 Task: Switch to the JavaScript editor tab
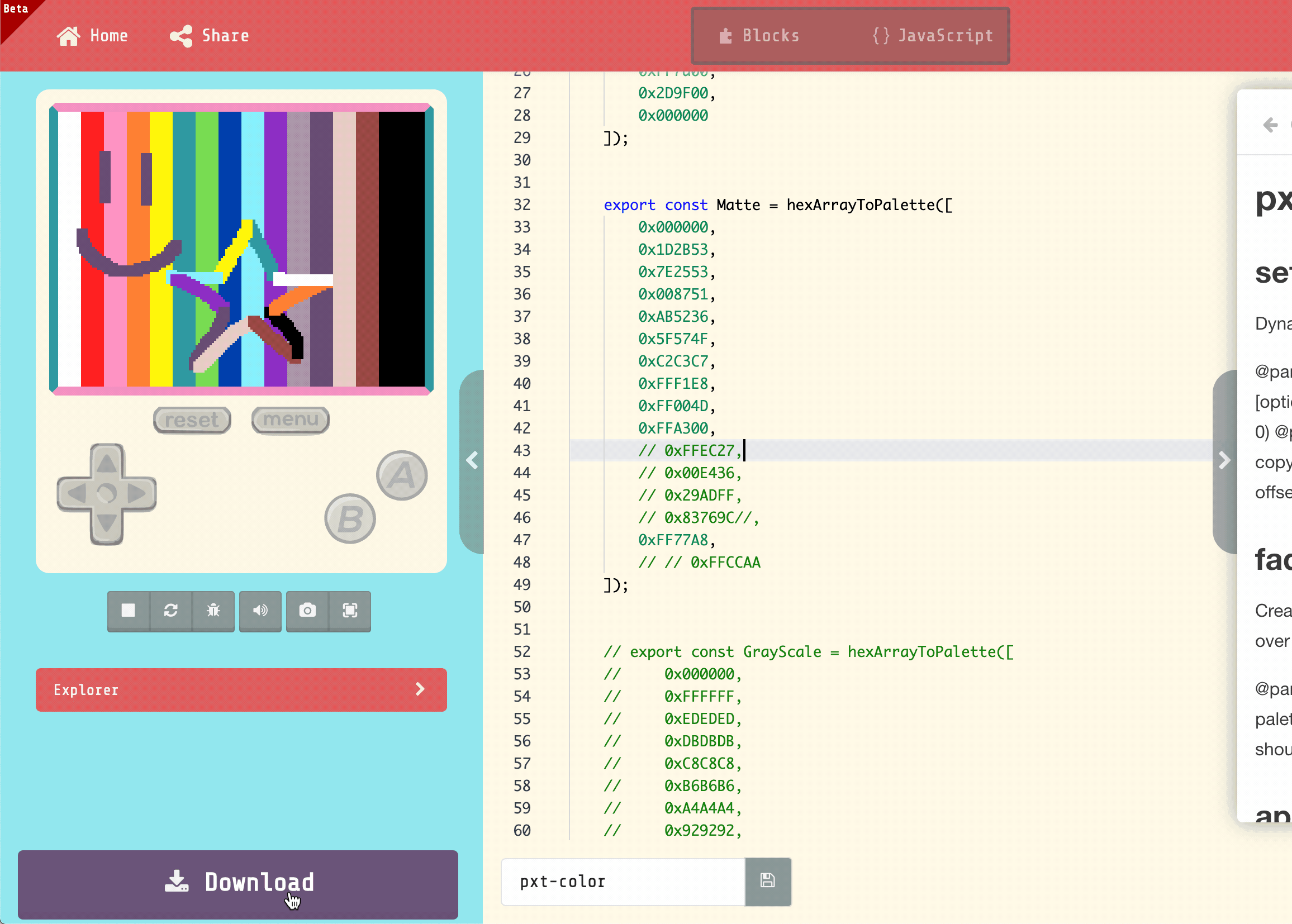[x=933, y=36]
